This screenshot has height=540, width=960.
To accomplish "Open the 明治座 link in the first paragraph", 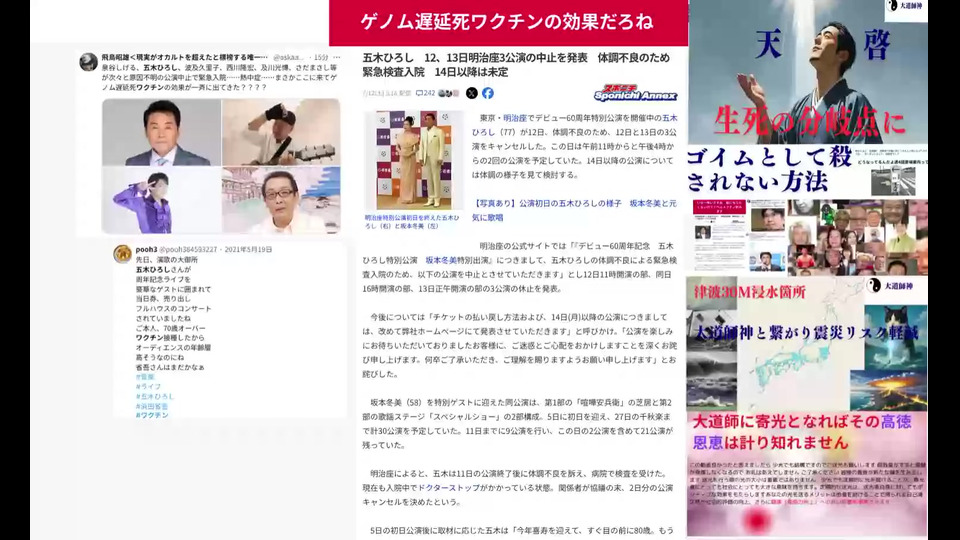I will pyautogui.click(x=515, y=118).
